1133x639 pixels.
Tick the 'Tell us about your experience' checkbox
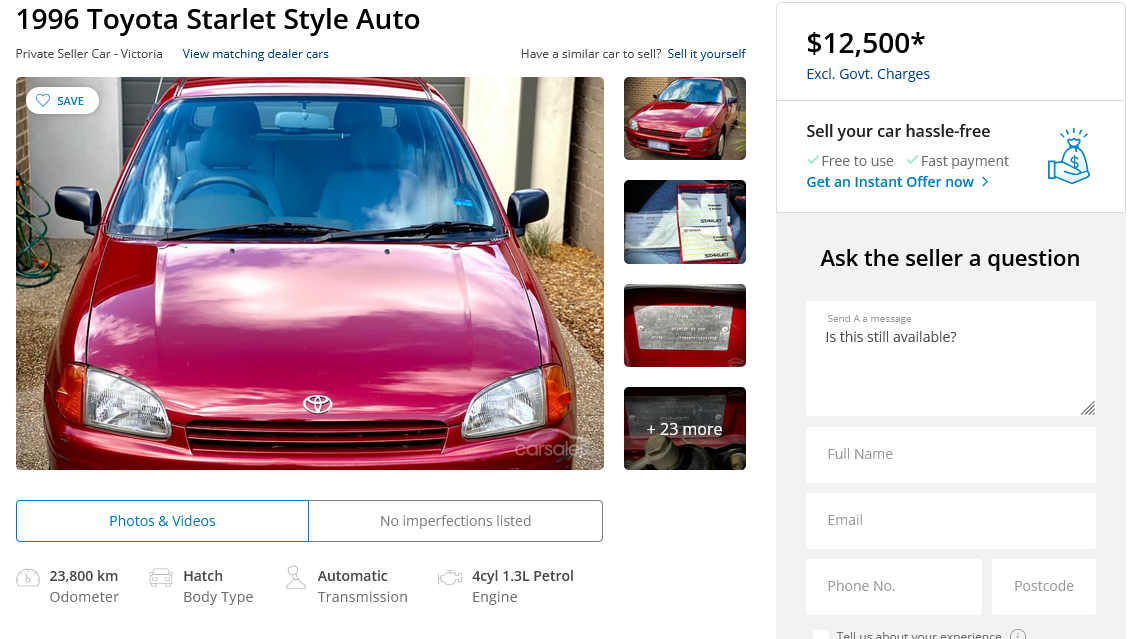pyautogui.click(x=821, y=634)
